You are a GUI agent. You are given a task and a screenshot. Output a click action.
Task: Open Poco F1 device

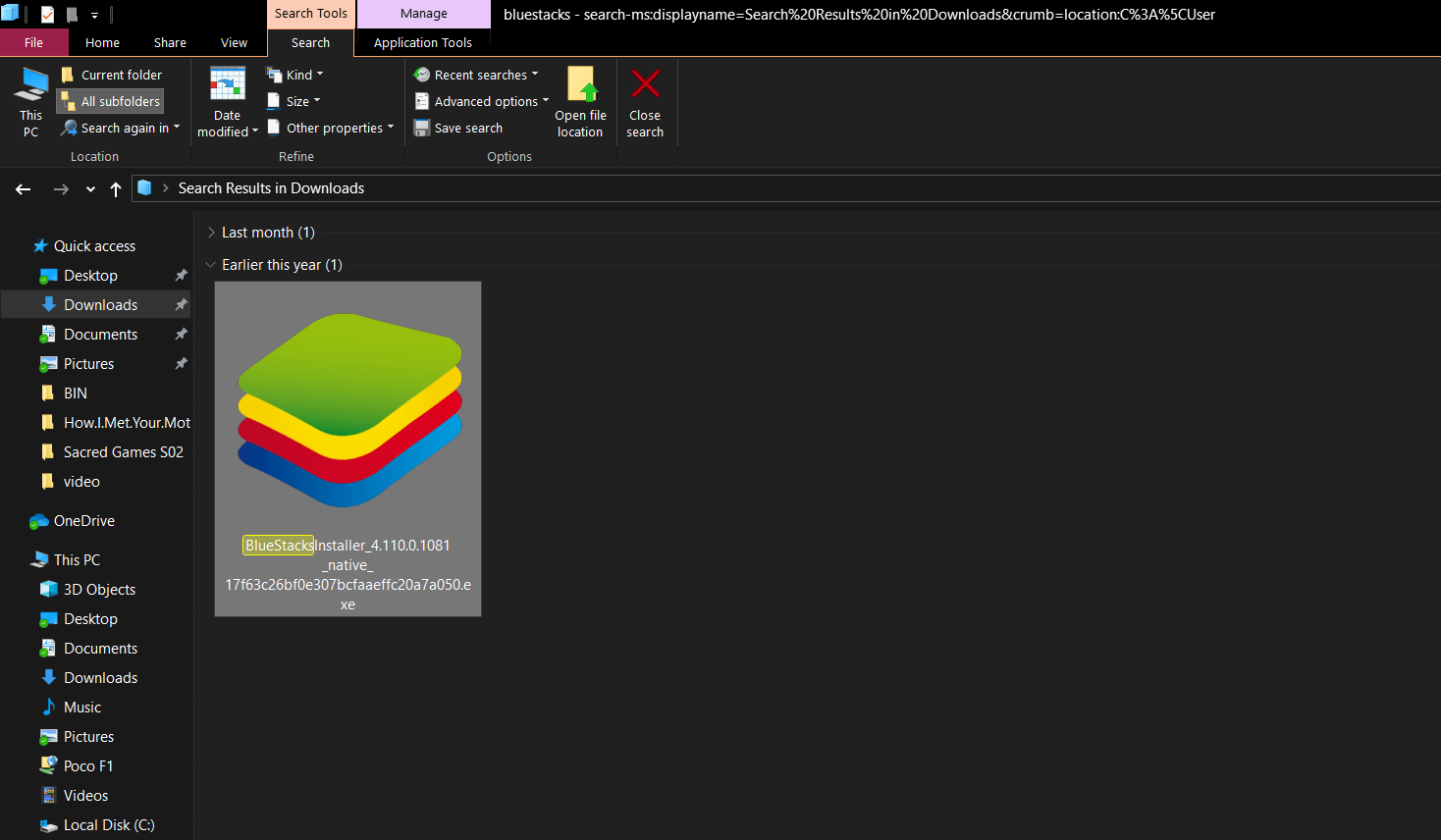click(88, 766)
